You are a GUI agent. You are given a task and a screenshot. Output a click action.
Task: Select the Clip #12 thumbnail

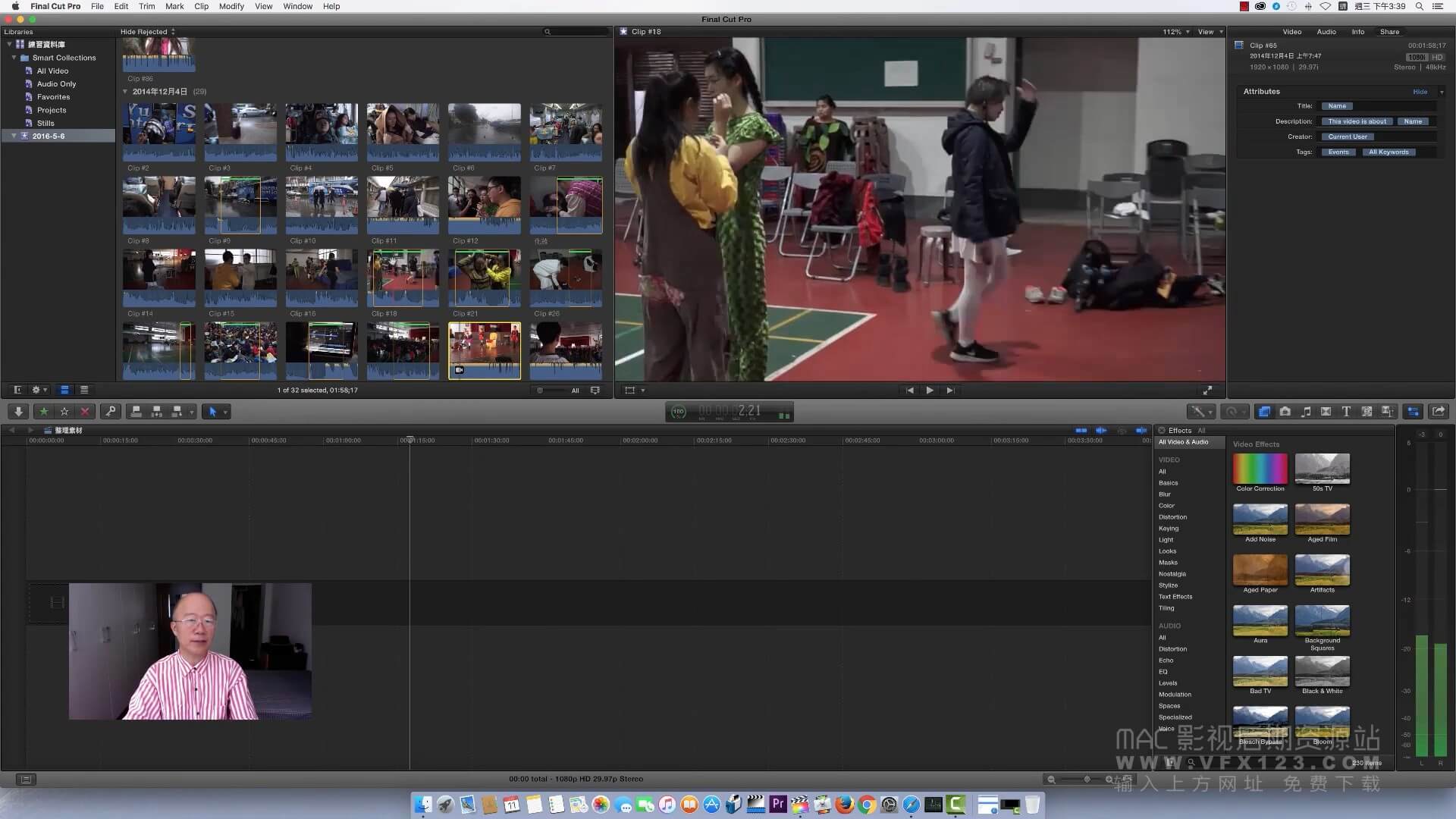tap(484, 206)
